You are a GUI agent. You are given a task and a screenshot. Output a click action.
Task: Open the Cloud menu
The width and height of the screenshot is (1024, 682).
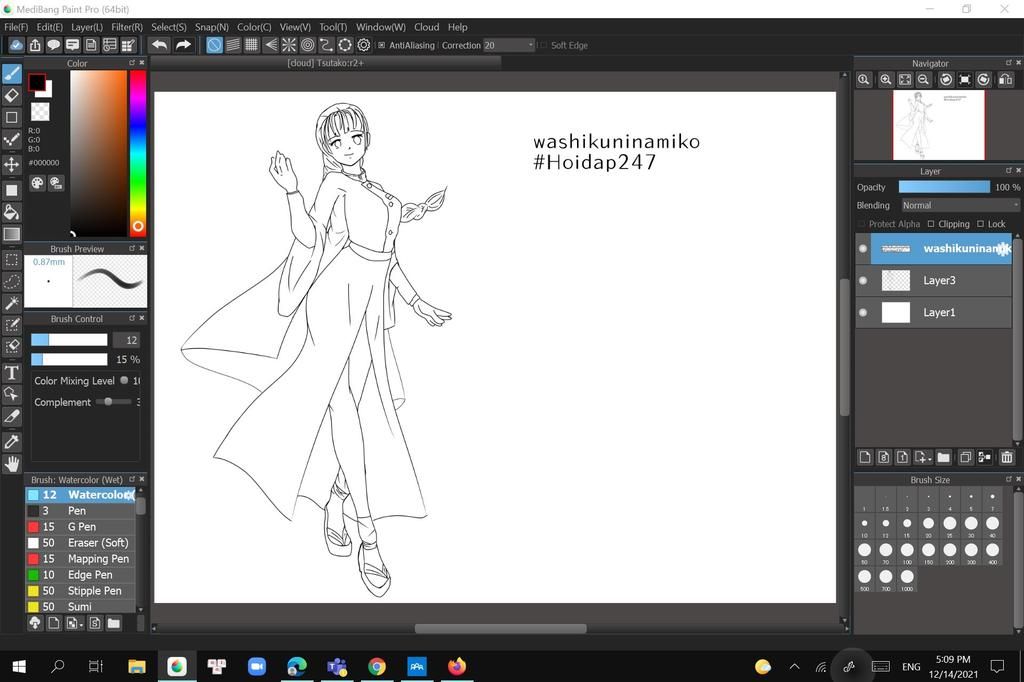(426, 27)
